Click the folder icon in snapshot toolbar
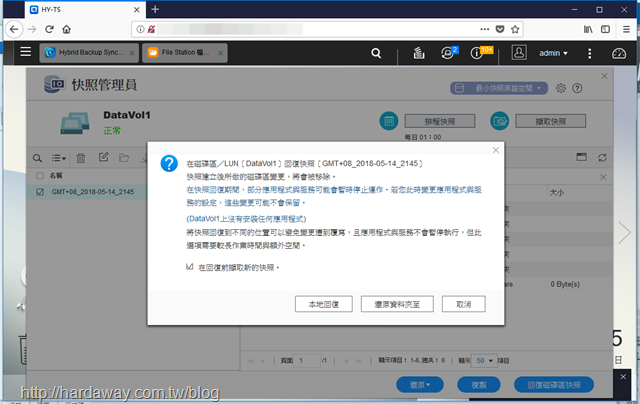Screen dimensions: 640x404 click(x=124, y=158)
